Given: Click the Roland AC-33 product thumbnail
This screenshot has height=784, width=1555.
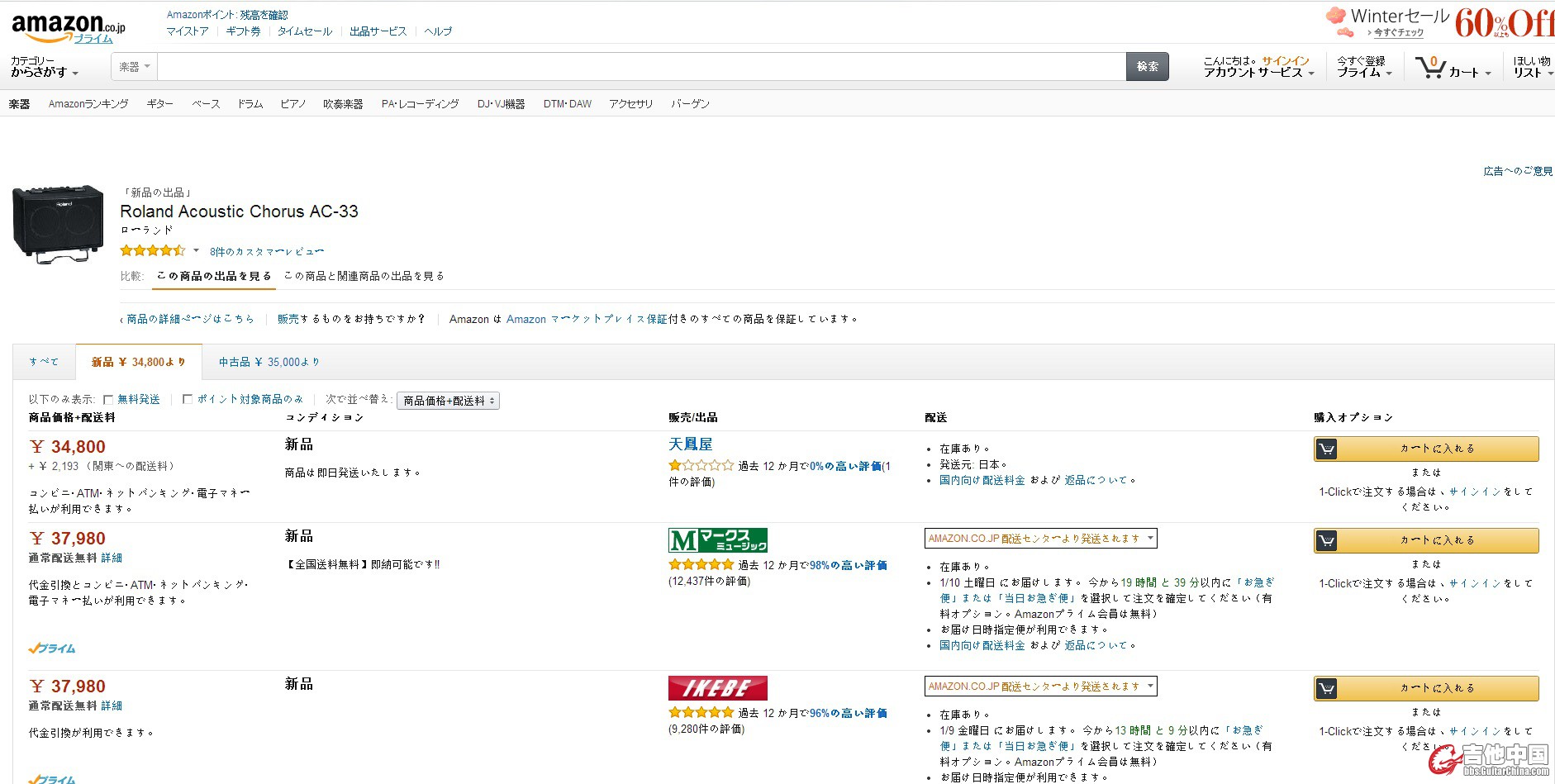Looking at the screenshot, I should coord(58,224).
